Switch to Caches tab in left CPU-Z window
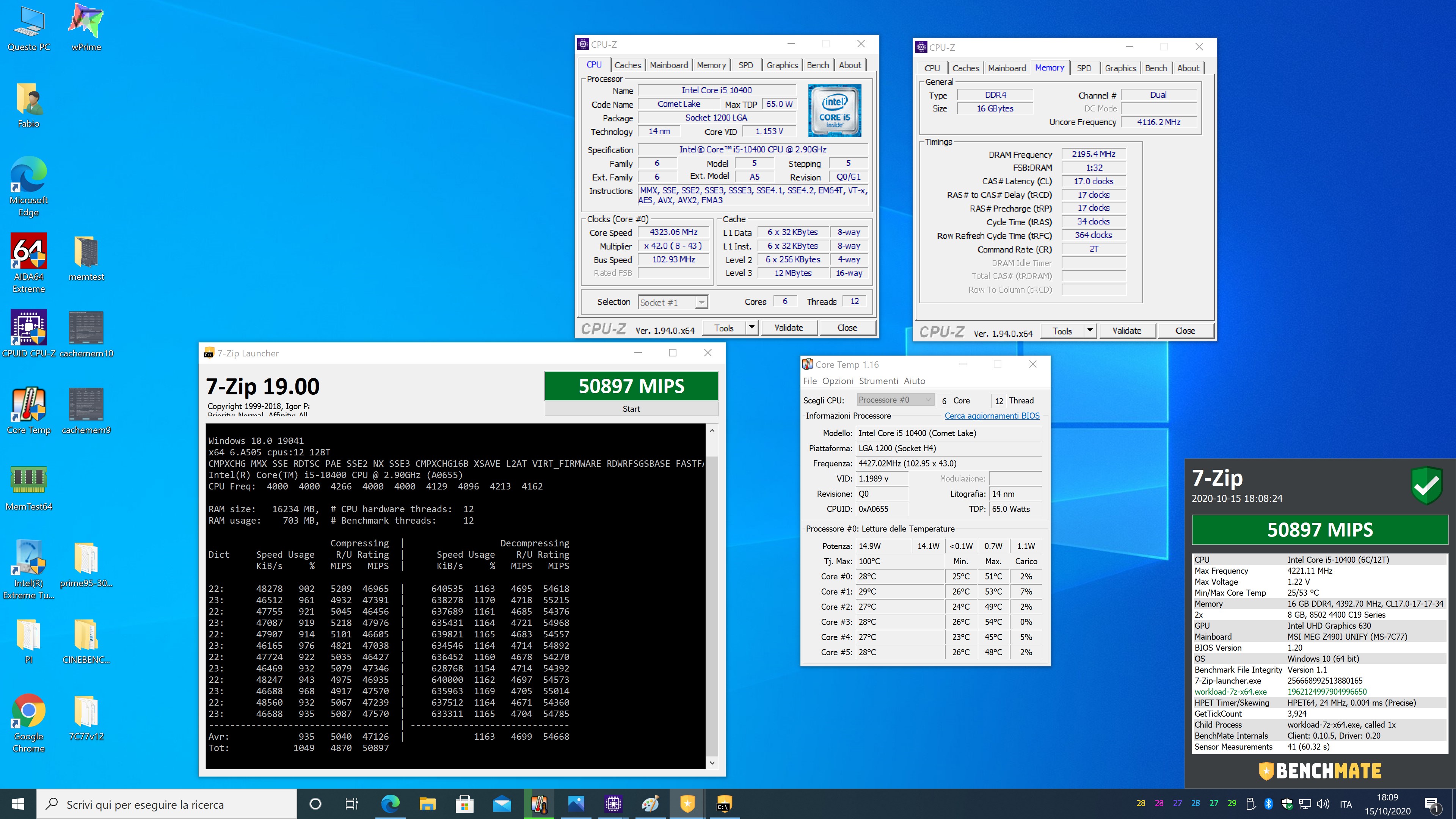This screenshot has height=819, width=1456. tap(628, 65)
